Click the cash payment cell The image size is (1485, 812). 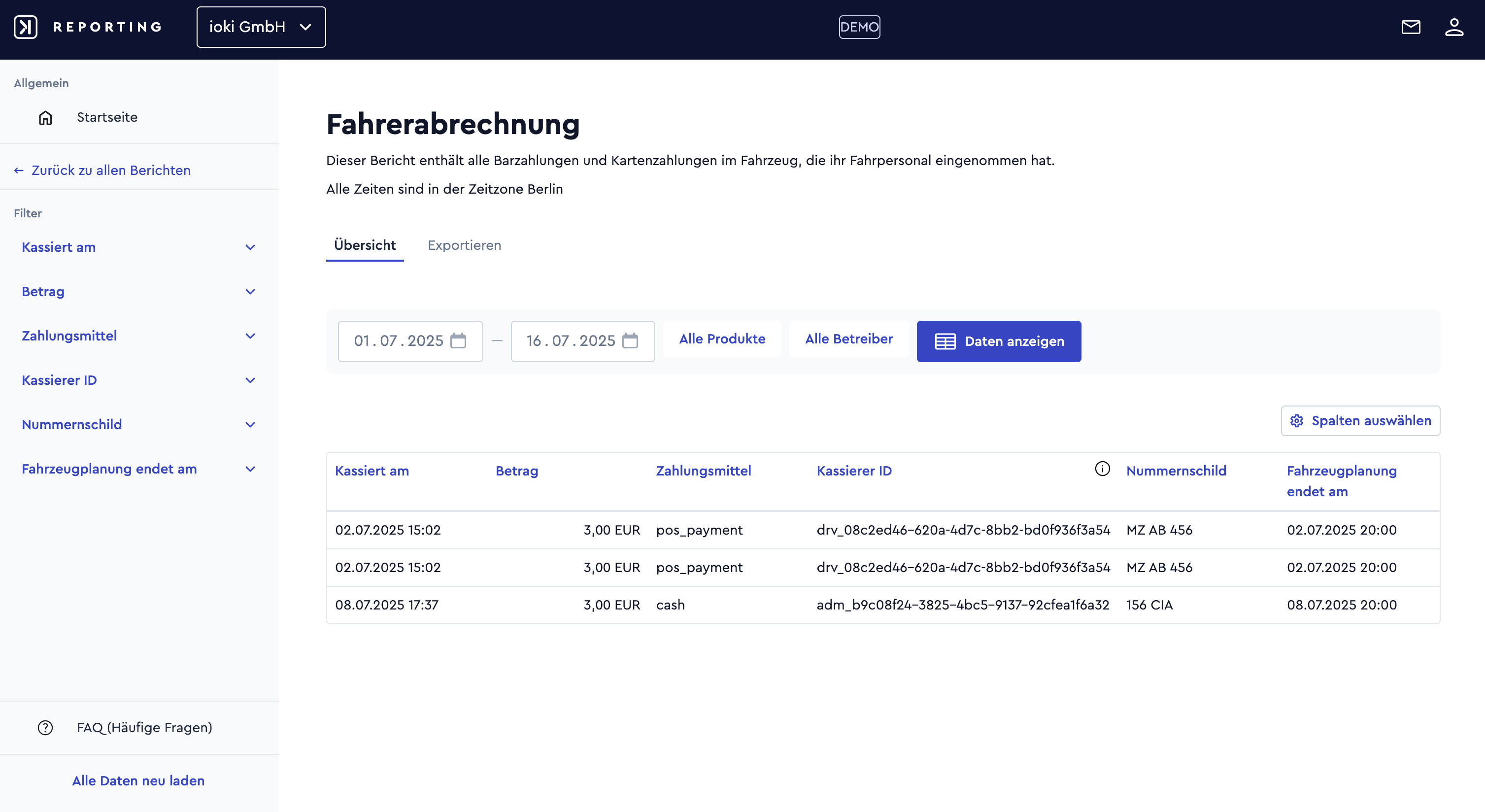671,605
